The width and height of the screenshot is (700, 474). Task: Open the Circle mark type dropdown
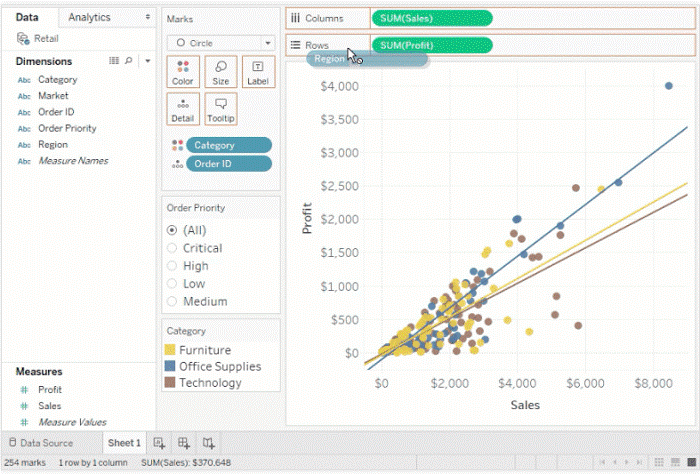coord(221,43)
